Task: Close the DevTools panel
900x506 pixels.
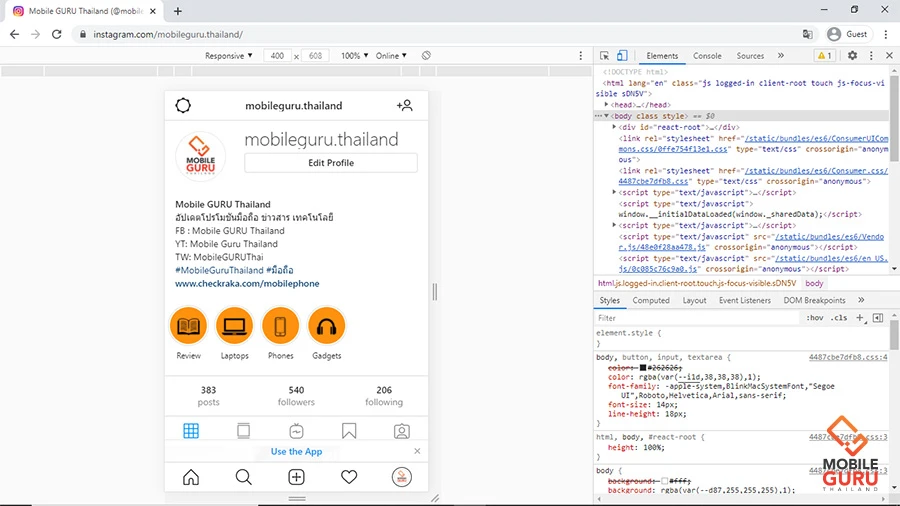Action: (x=889, y=56)
